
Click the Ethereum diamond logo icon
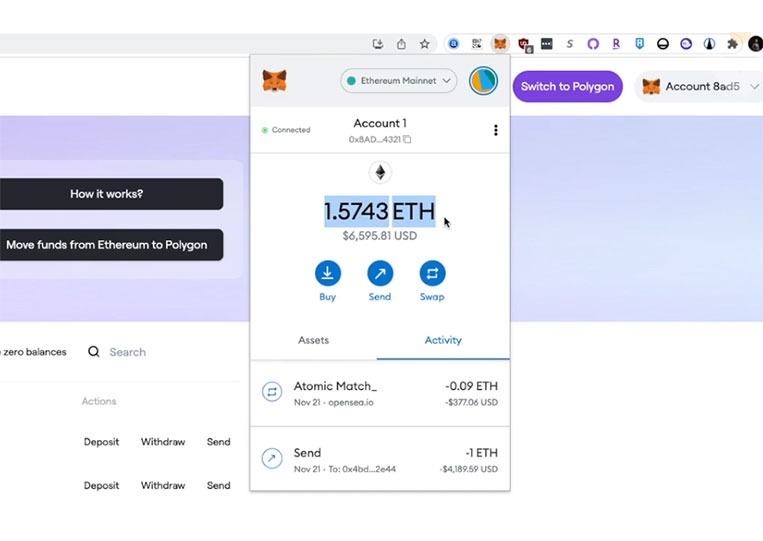380,172
